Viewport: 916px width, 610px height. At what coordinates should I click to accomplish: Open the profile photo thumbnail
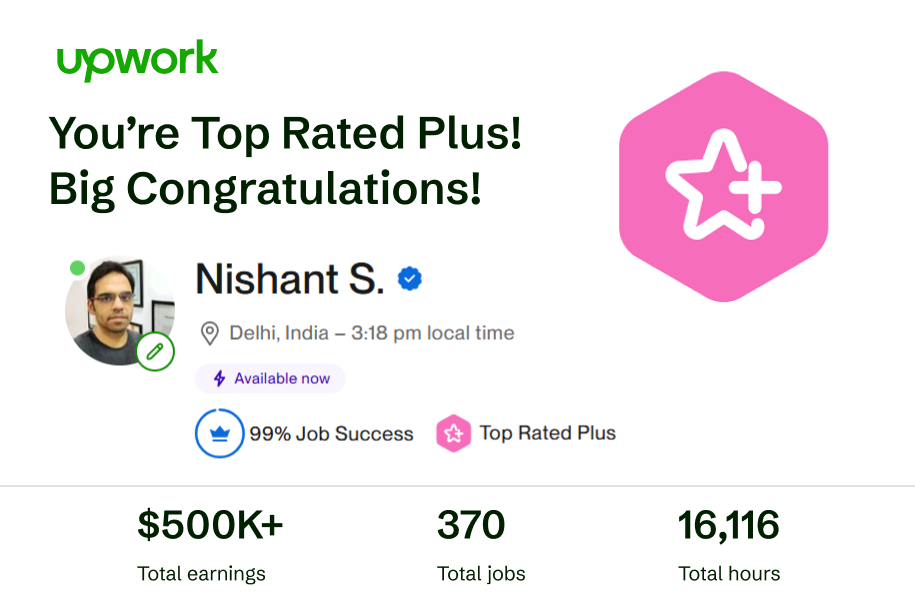click(115, 310)
